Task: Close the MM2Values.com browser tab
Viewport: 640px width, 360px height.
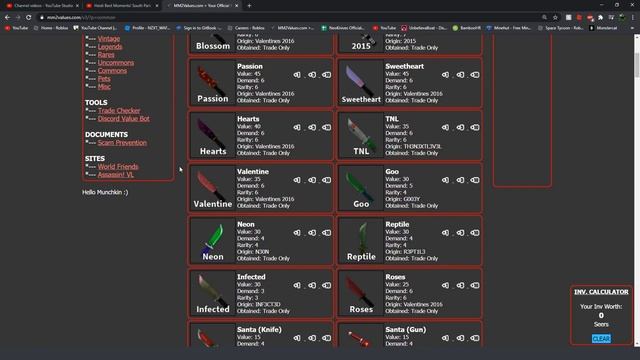Action: coord(236,6)
